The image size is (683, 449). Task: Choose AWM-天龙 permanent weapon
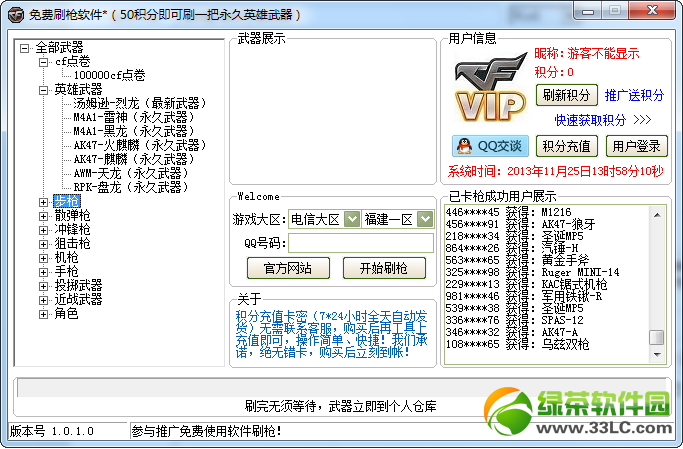pyautogui.click(x=130, y=173)
